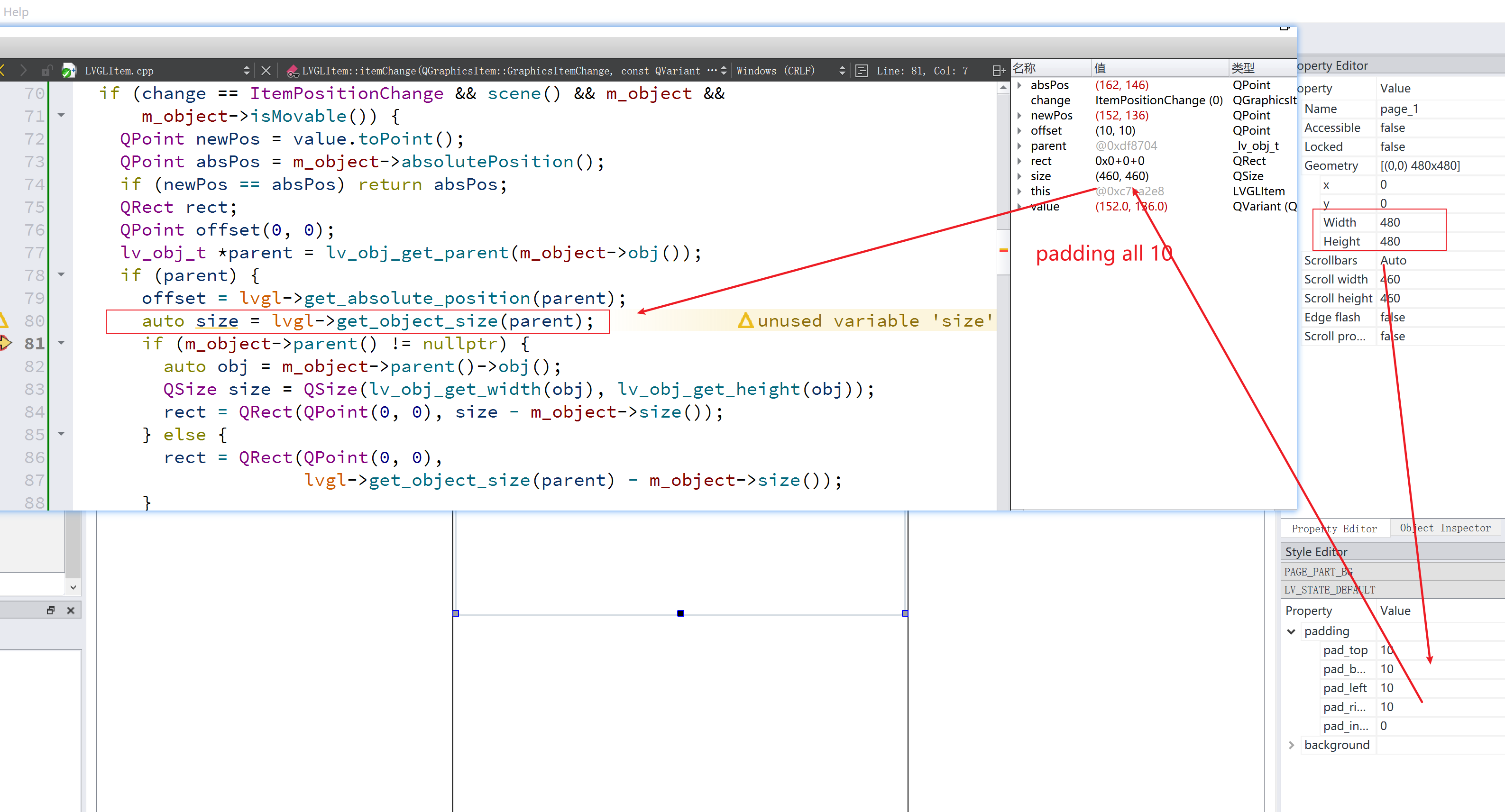1505x812 pixels.
Task: Click the function symbol icon before LVGLItem::itemChange
Action: pos(292,71)
